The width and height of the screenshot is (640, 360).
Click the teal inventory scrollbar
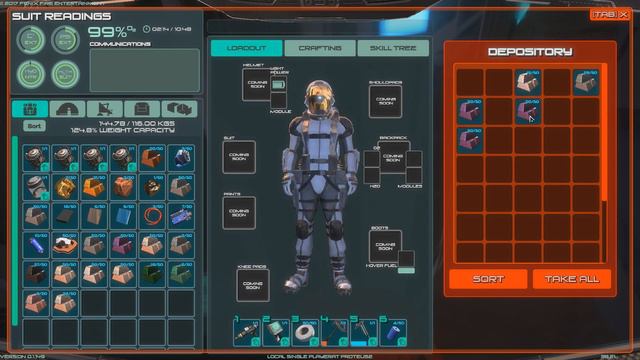(15, 231)
